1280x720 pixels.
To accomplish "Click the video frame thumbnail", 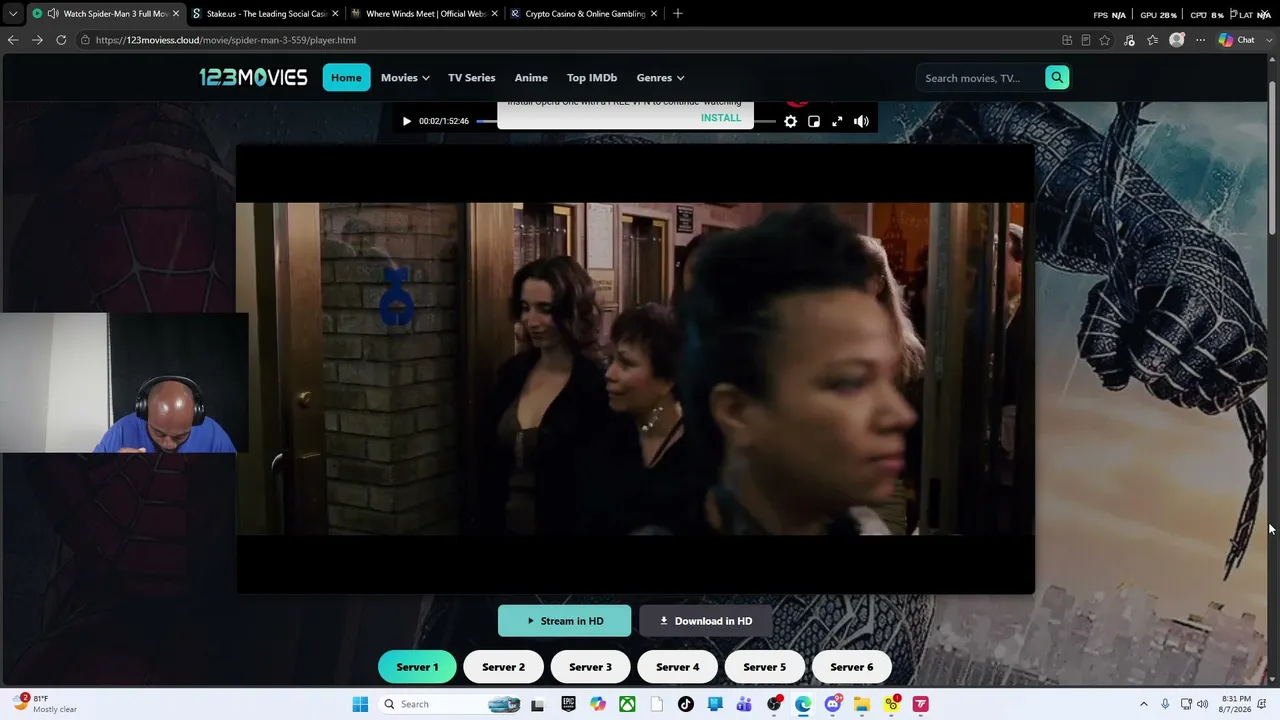I will 635,369.
